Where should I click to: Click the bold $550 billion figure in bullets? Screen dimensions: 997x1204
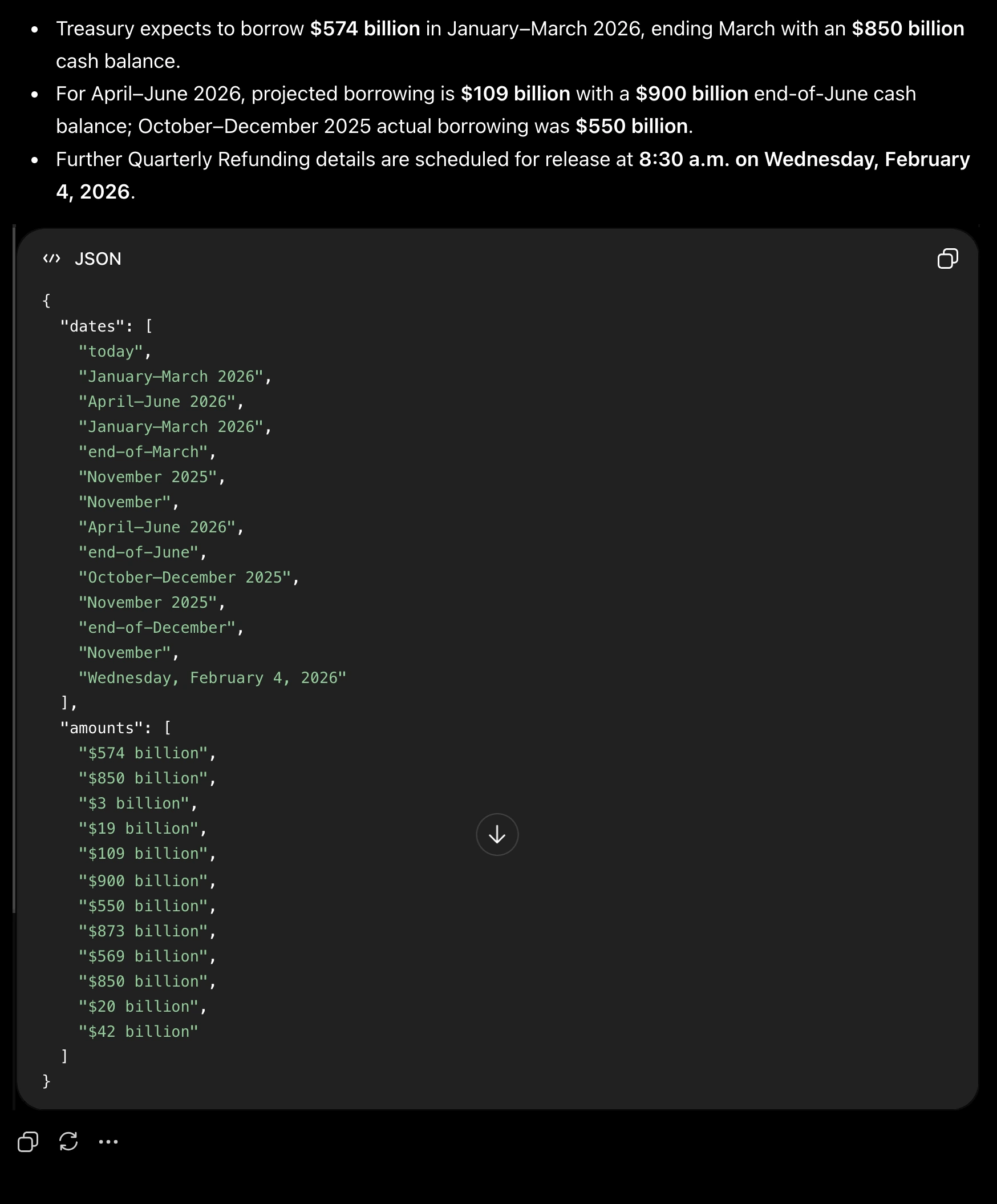[631, 126]
